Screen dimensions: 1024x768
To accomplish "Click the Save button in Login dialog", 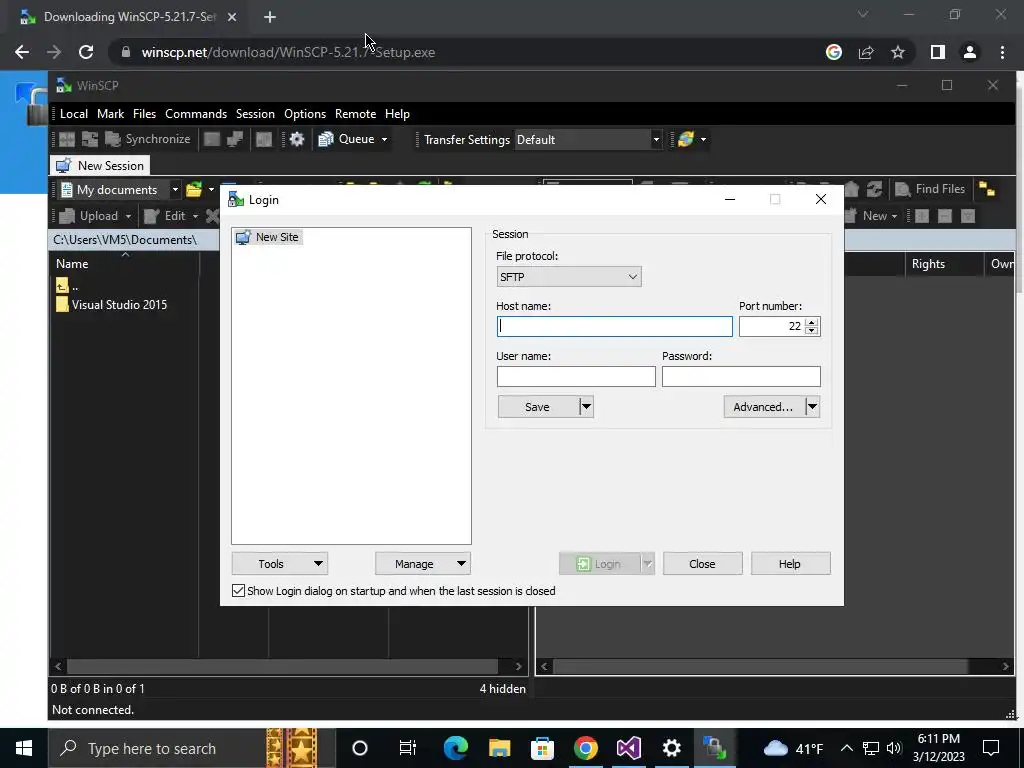I will pos(538,407).
